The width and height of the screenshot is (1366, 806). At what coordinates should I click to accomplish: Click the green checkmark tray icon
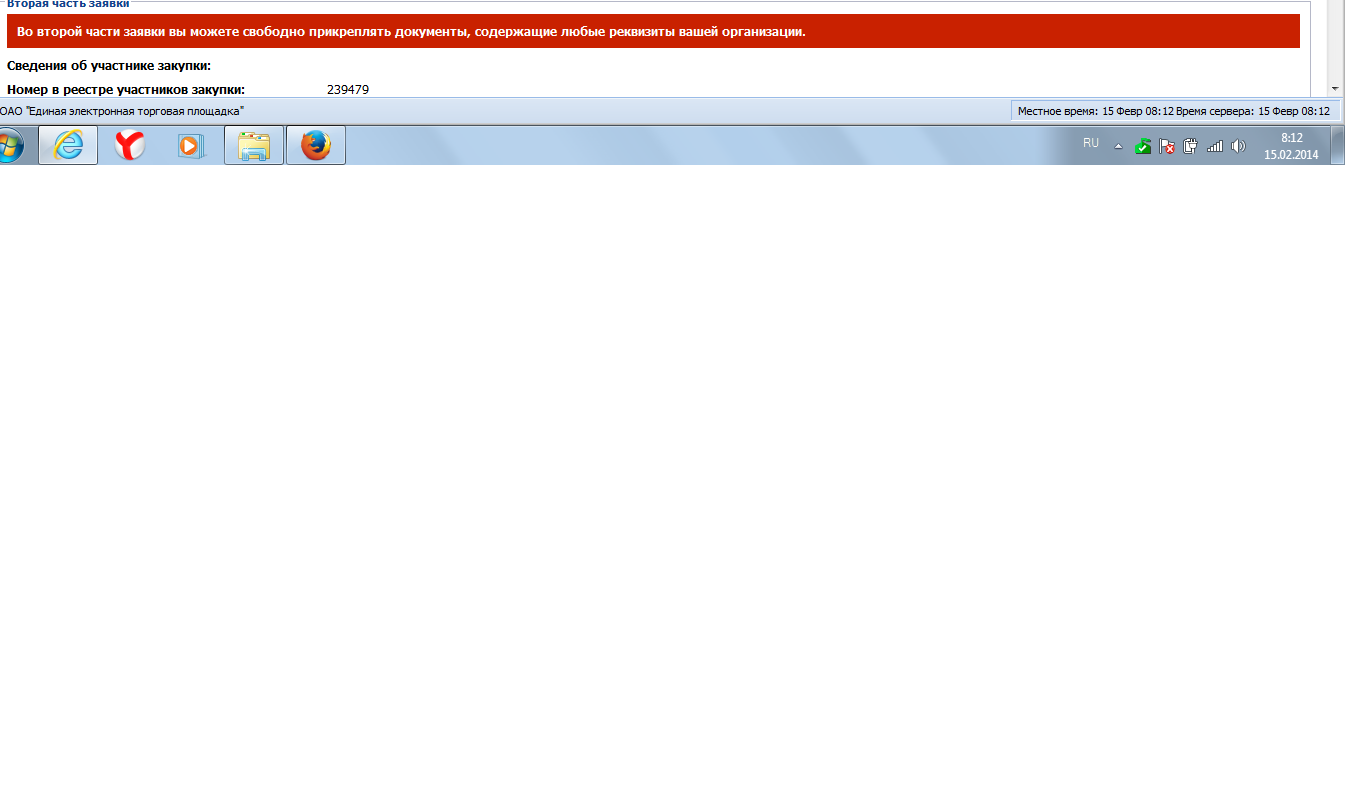[x=1143, y=146]
